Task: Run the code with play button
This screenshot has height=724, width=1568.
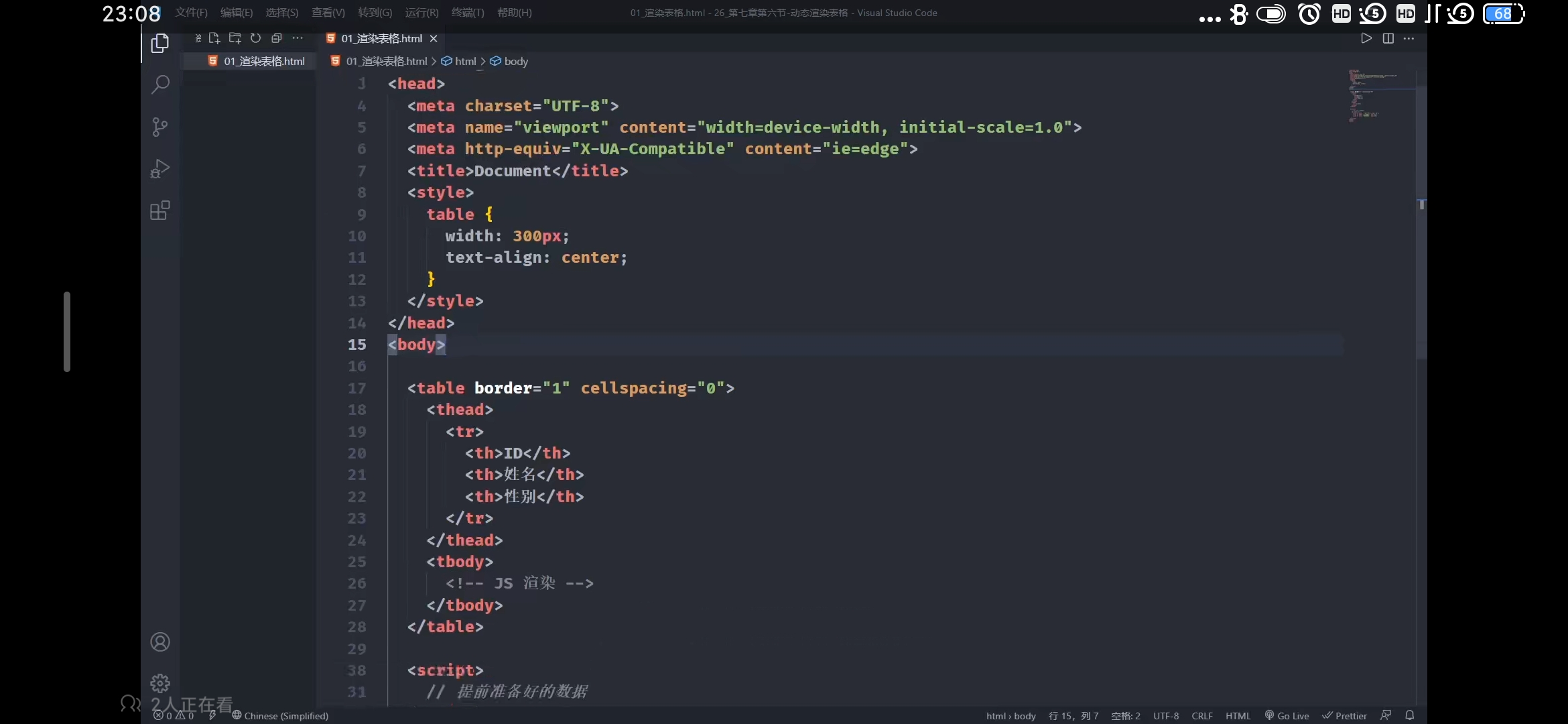Action: [x=1366, y=38]
